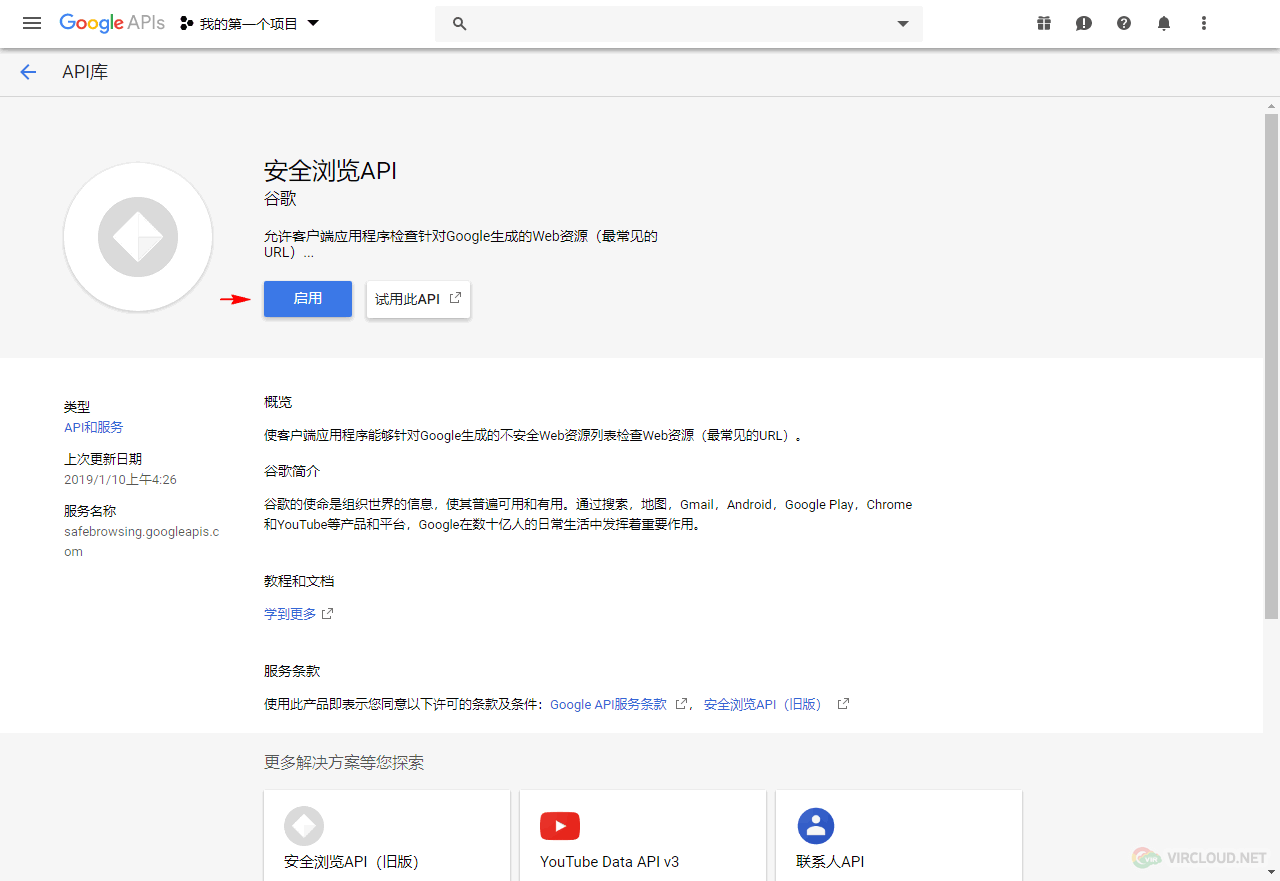Open the API和服务 type link
The width and height of the screenshot is (1280, 881).
(x=94, y=427)
